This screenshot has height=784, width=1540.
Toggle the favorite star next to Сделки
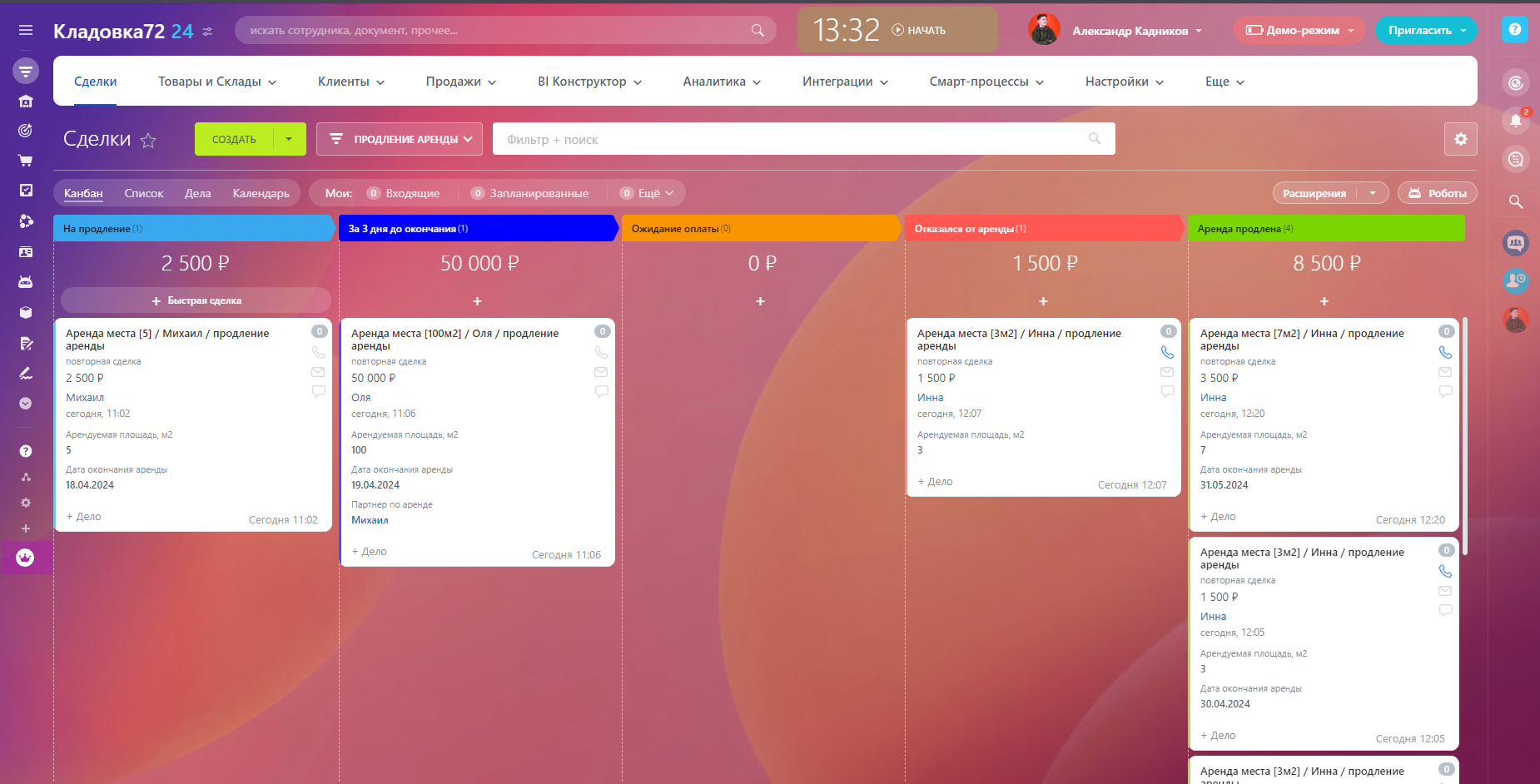(x=148, y=140)
